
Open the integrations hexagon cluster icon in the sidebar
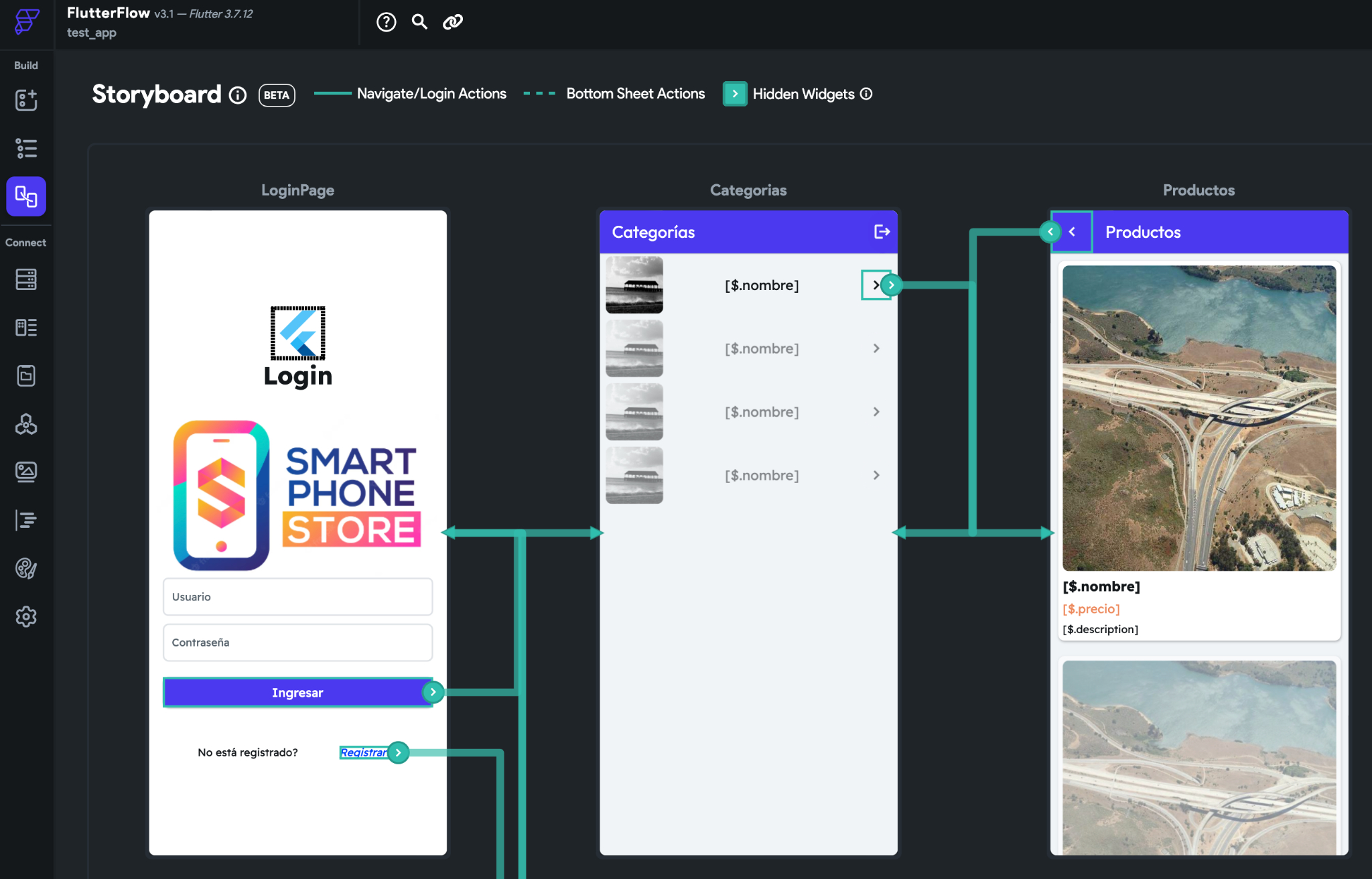[x=26, y=424]
